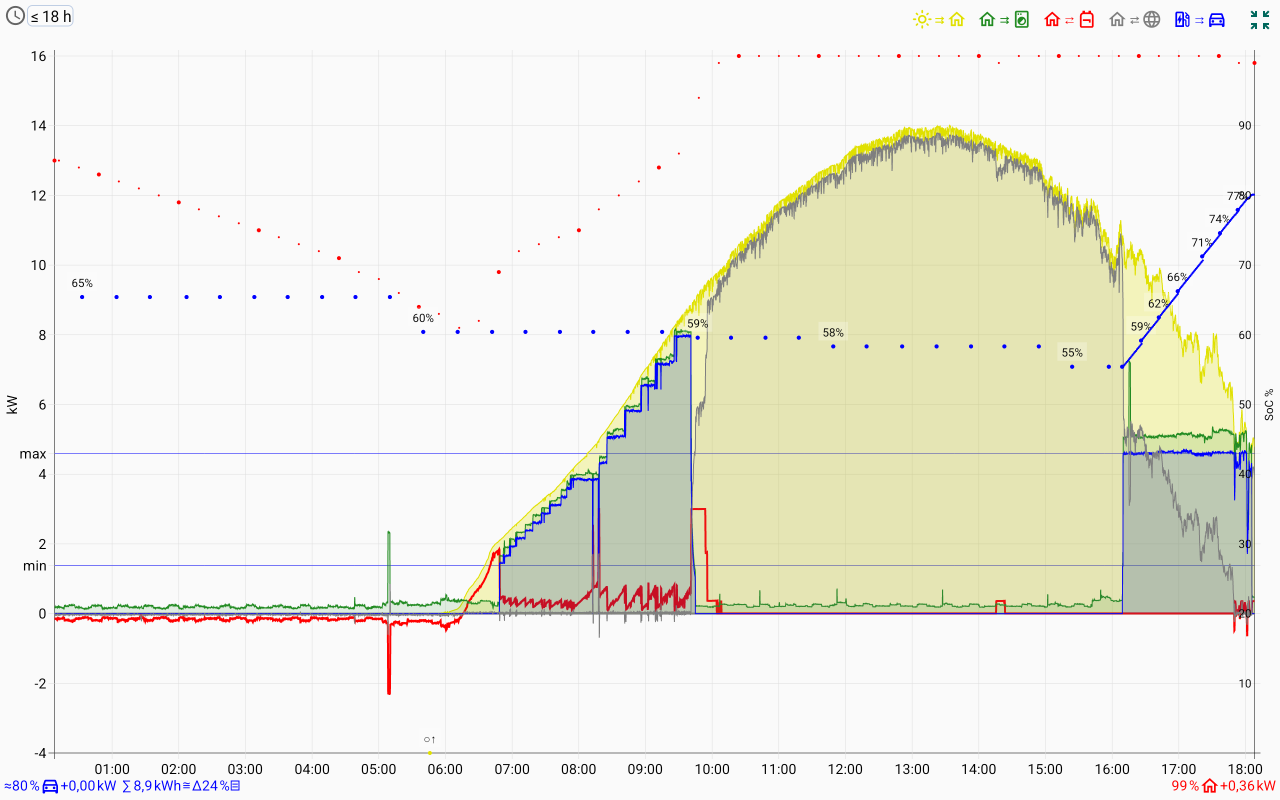Click the red house icon at bottom right
1280x800 pixels.
[1209, 786]
